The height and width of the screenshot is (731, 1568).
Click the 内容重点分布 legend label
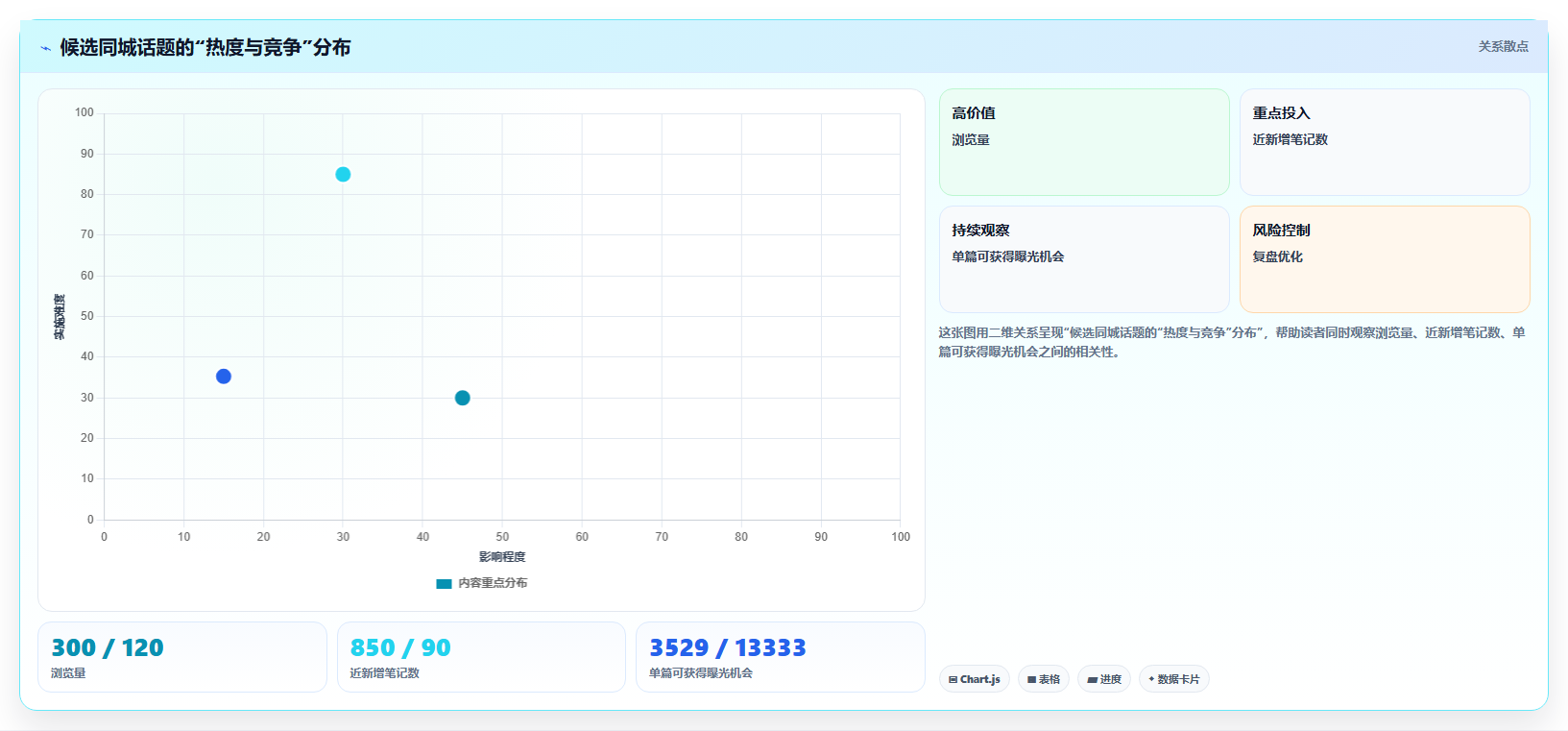click(x=493, y=583)
